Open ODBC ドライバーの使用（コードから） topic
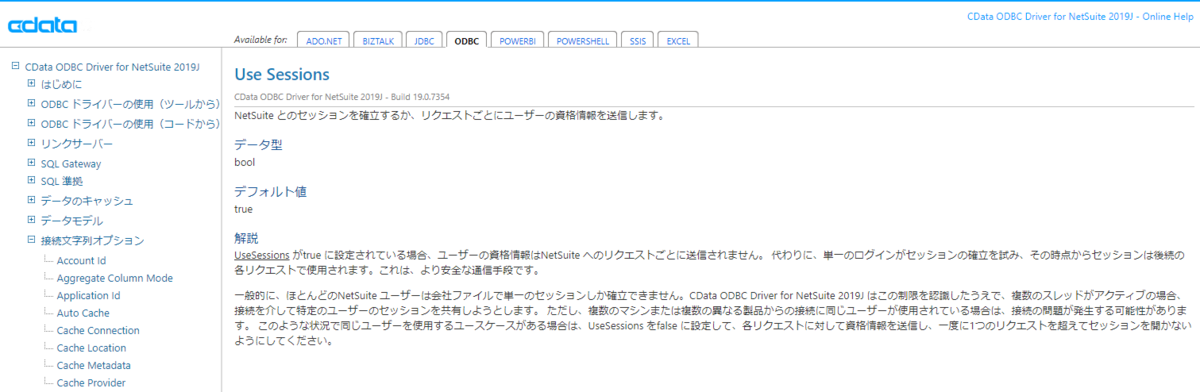Viewport: 1200px width, 392px height. coord(130,124)
